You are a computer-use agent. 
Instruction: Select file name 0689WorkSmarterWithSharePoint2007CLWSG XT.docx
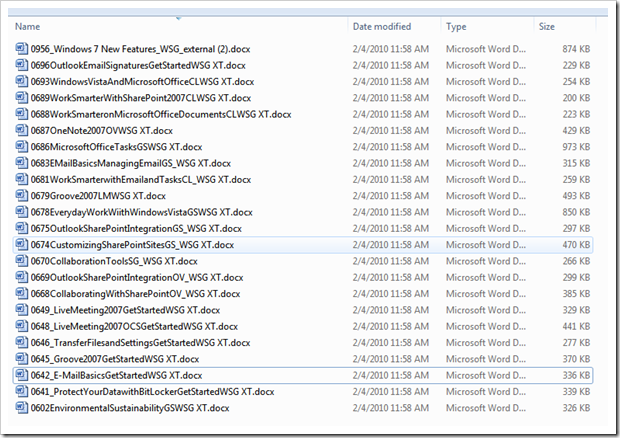[141, 98]
